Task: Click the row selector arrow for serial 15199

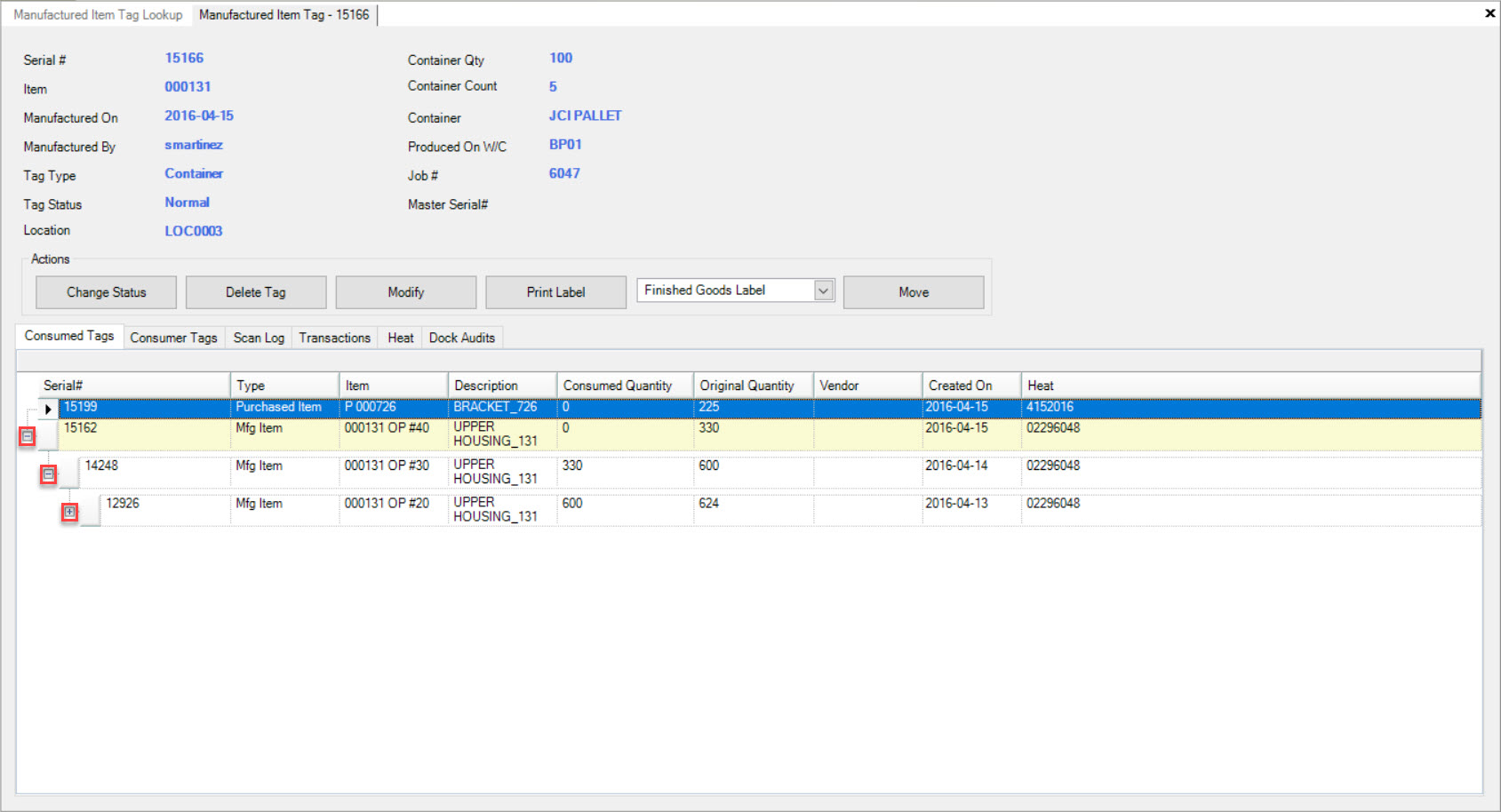Action: pyautogui.click(x=48, y=409)
